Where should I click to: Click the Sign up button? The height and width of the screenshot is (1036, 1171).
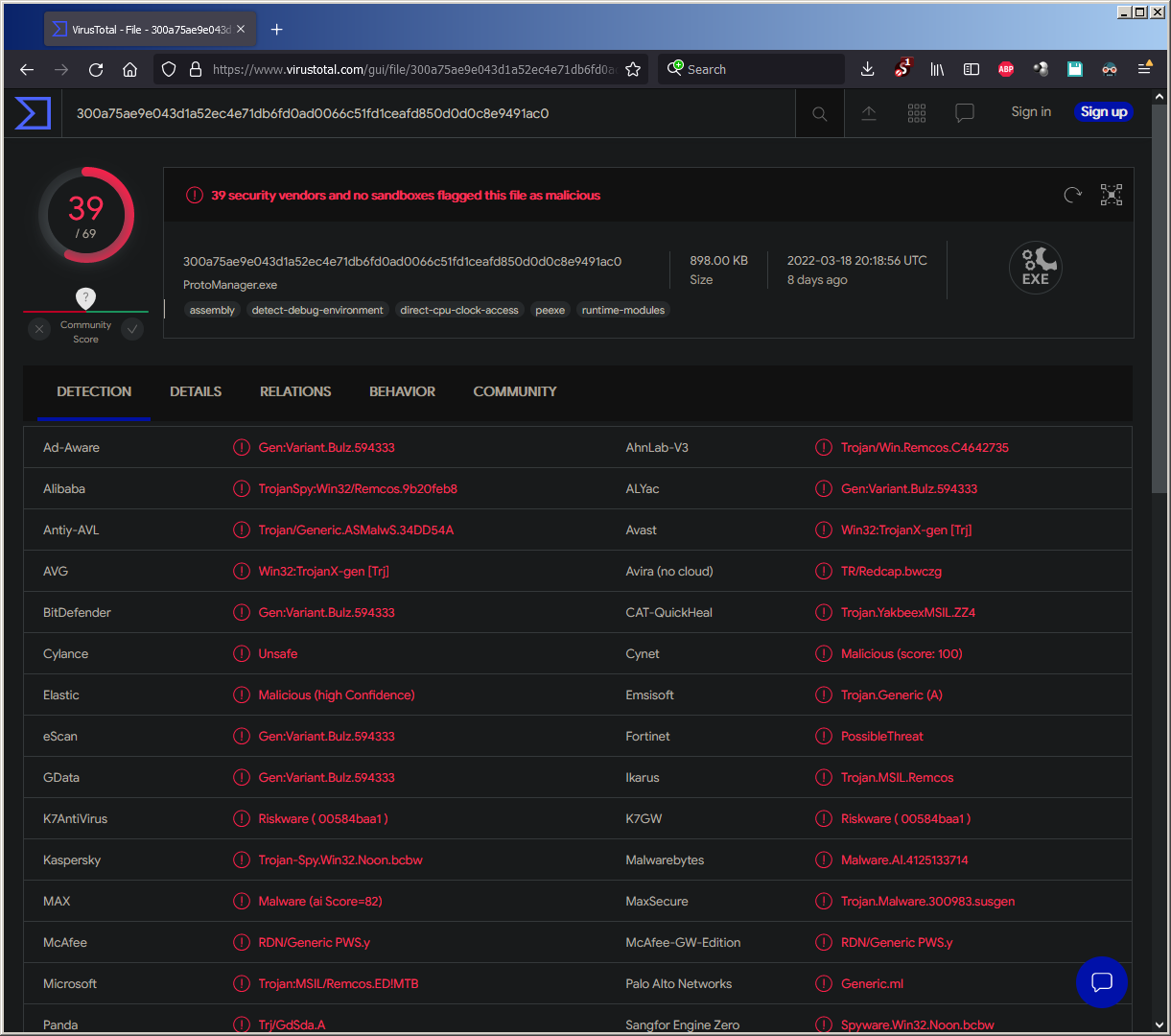coord(1104,112)
